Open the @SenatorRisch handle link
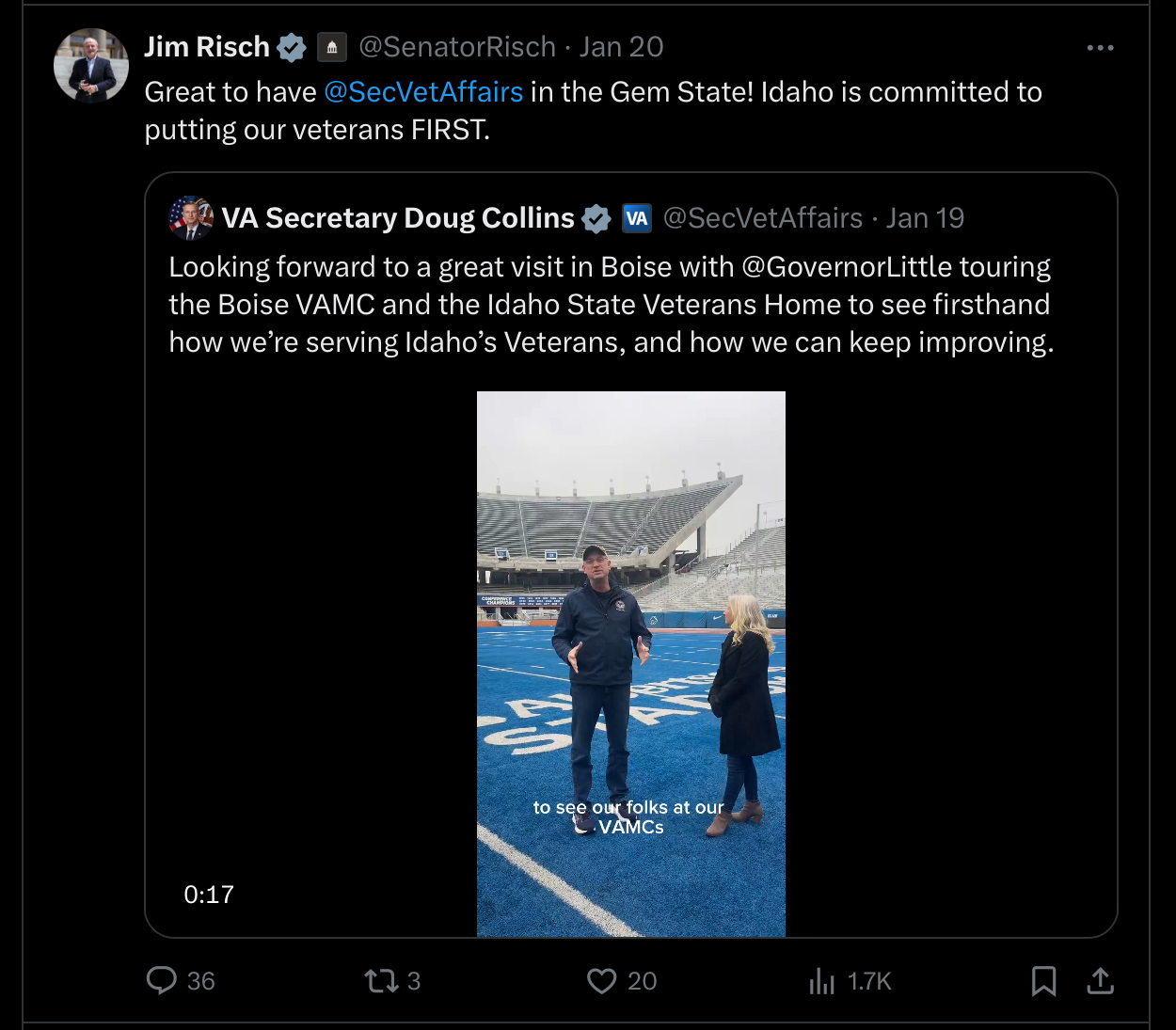 tap(457, 47)
